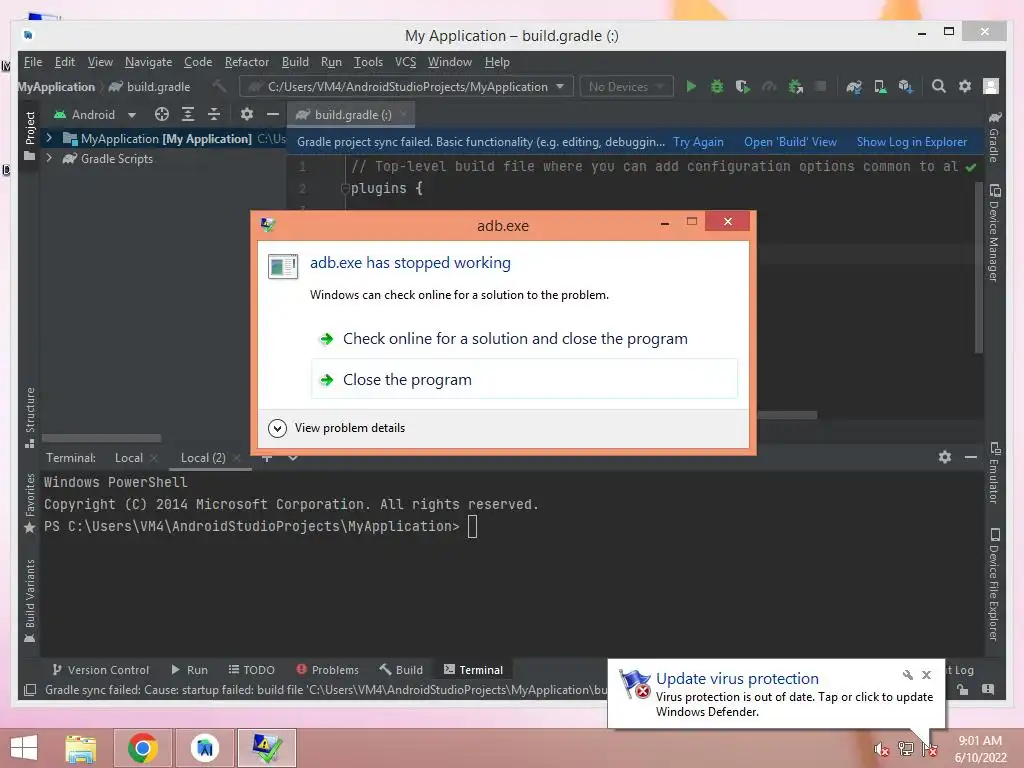Image resolution: width=1024 pixels, height=768 pixels.
Task: Open Project panel options gear
Action: [x=246, y=114]
